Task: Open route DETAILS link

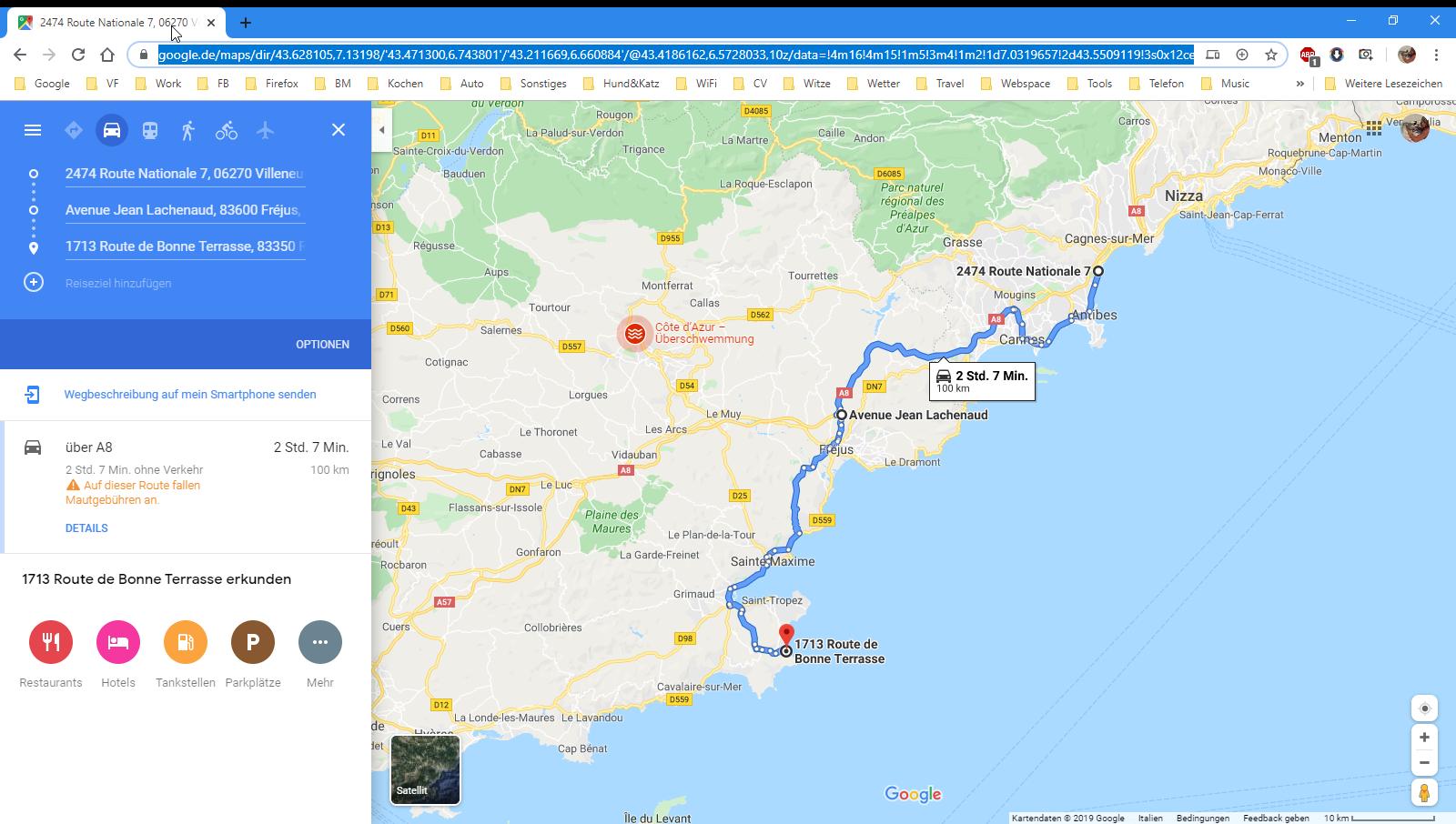Action: tap(86, 528)
